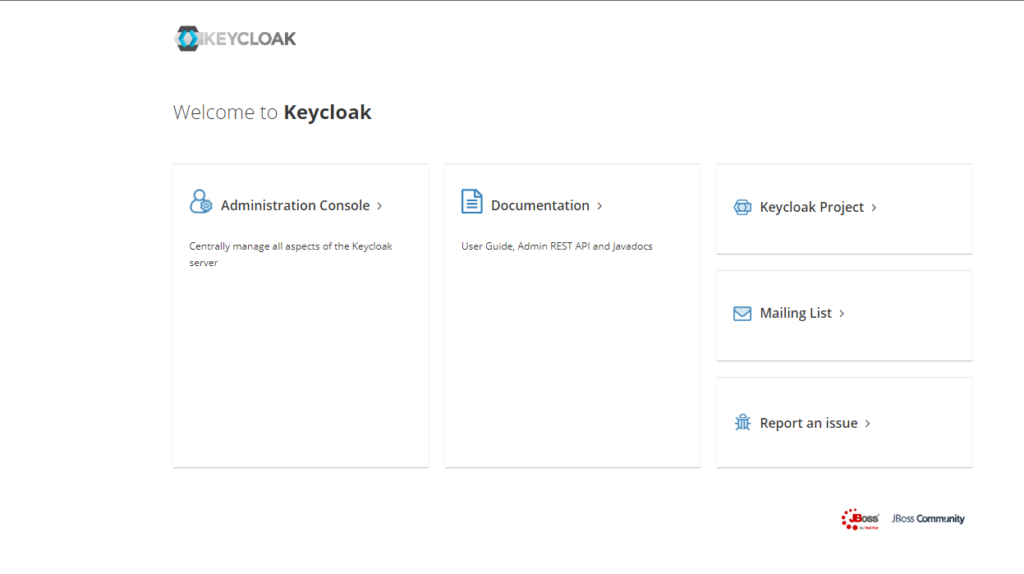Click the chevron beside Mailing List
Screen dimensions: 1024x574
point(842,314)
